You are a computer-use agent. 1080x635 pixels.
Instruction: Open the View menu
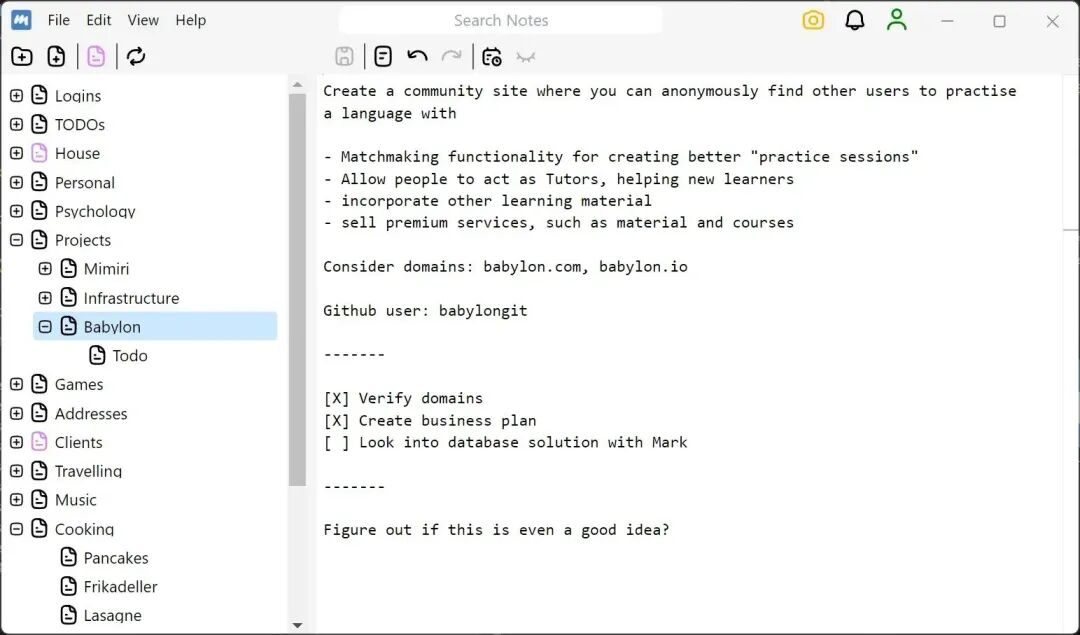143,19
